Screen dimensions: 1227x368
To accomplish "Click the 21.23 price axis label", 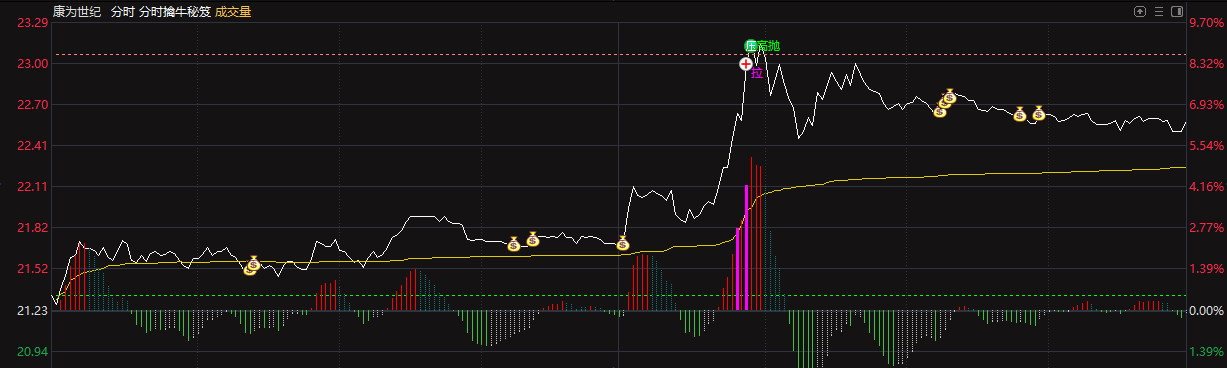I will tap(33, 312).
